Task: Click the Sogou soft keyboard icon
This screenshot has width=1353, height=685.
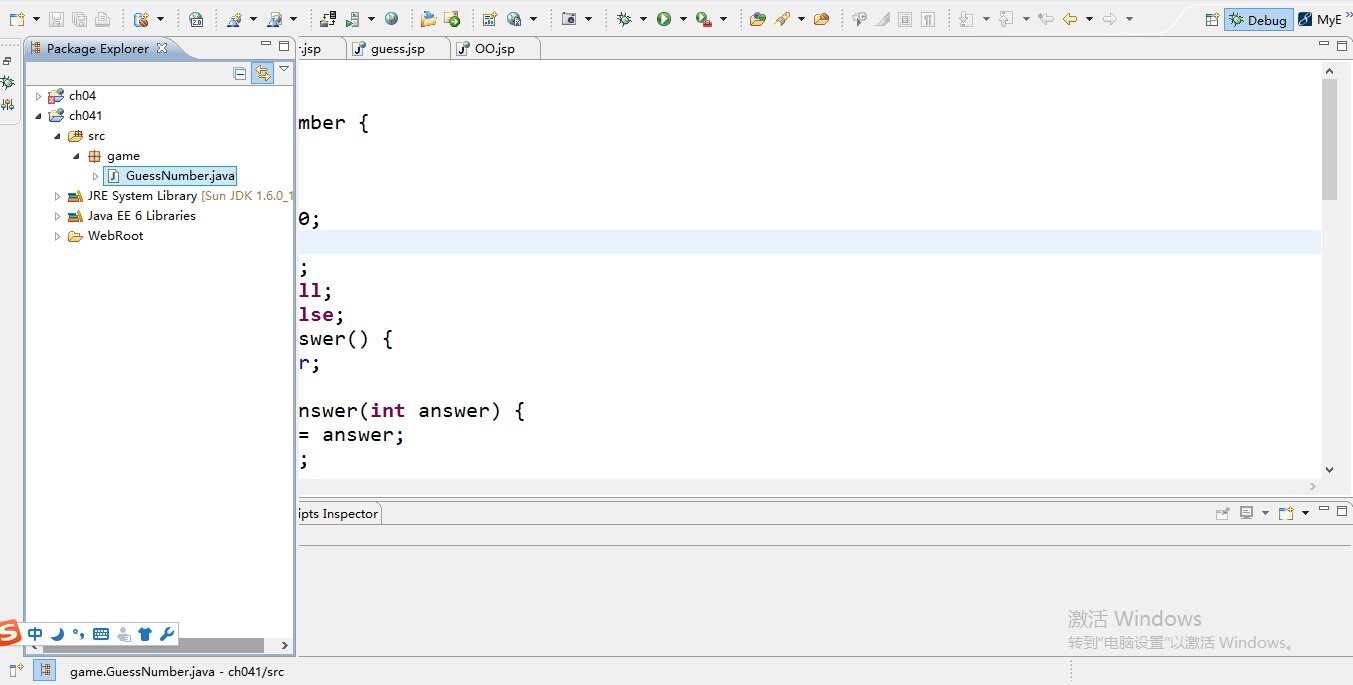Action: [x=101, y=634]
